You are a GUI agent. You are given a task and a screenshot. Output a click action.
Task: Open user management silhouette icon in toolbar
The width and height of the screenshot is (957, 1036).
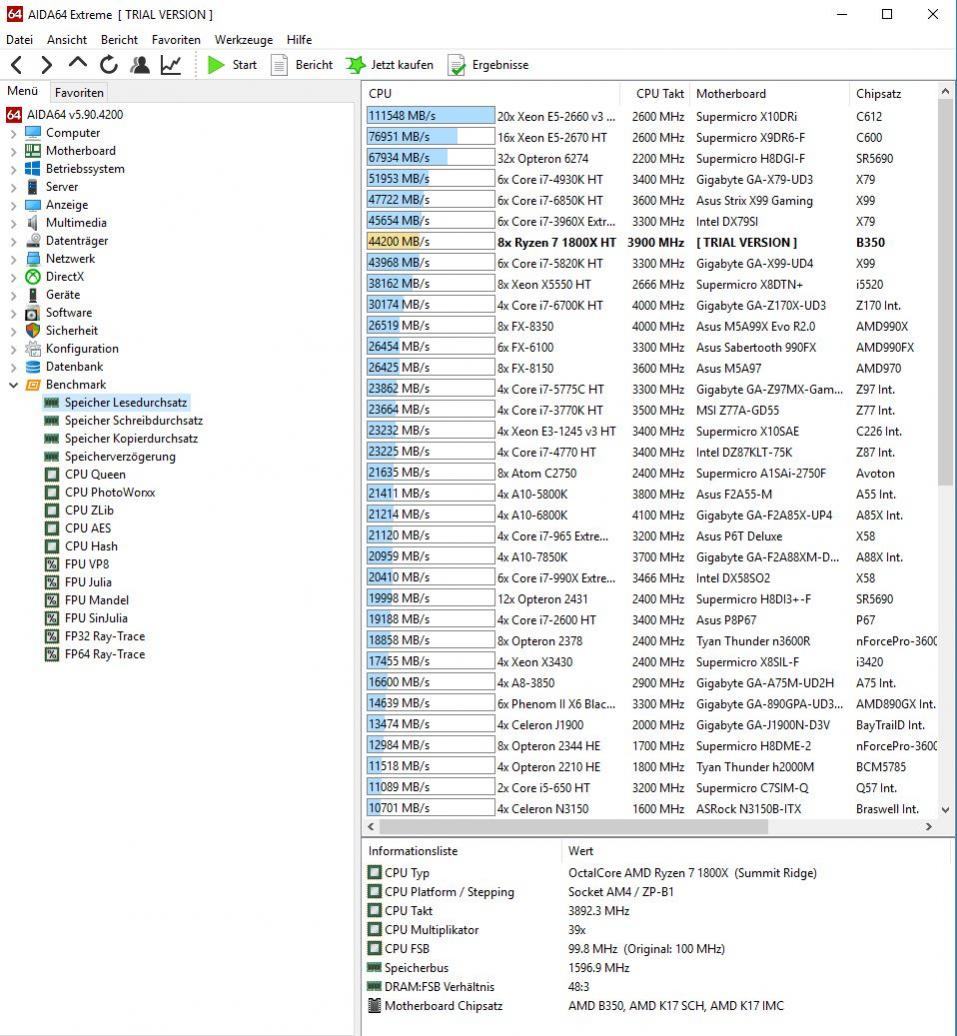pos(140,65)
